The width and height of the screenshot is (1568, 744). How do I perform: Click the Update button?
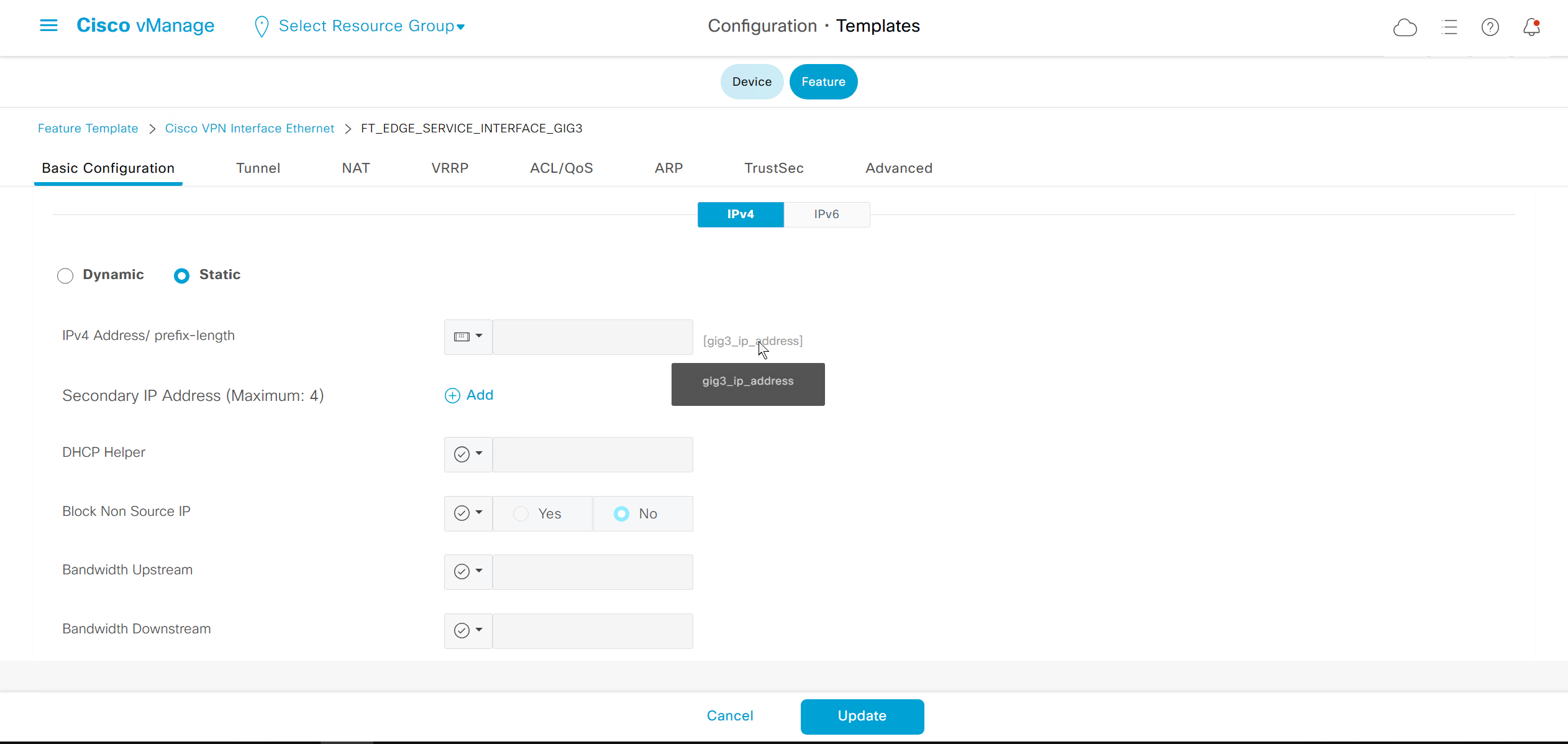pos(862,716)
